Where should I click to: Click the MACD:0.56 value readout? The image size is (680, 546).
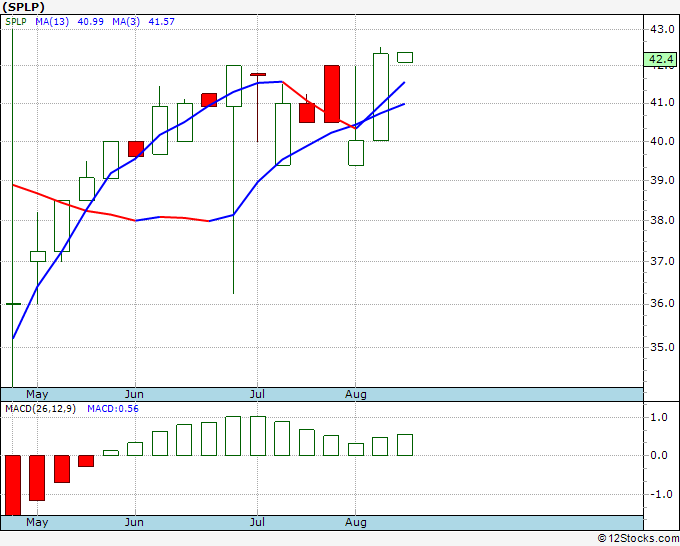113,409
